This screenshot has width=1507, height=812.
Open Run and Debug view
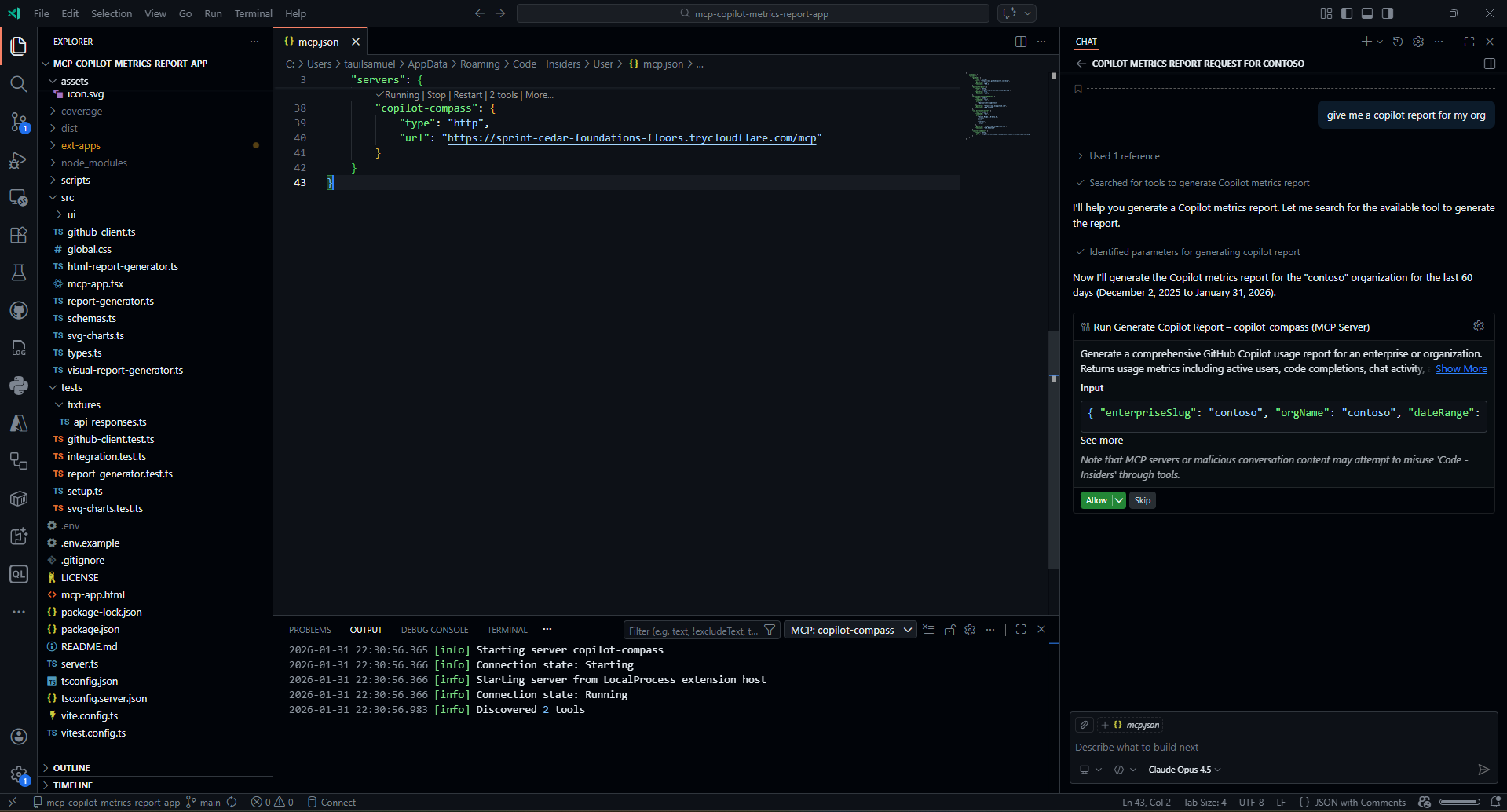click(x=19, y=160)
